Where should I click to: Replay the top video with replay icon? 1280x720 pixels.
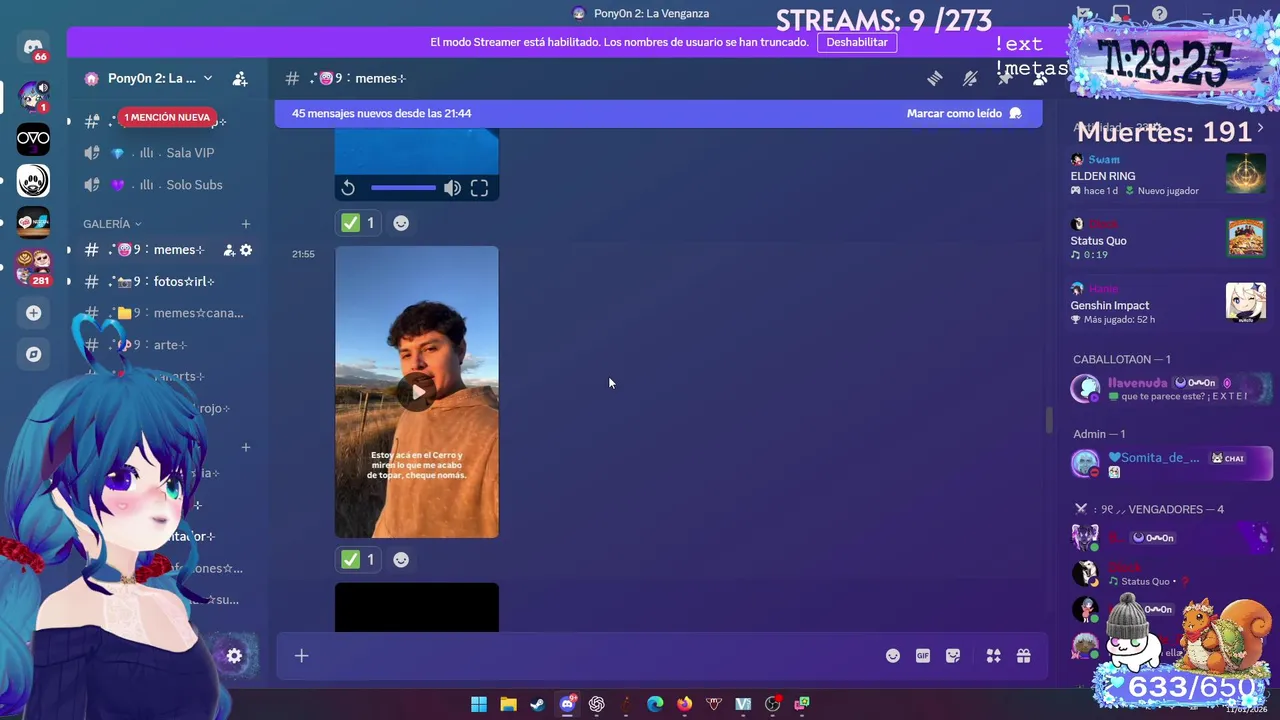(x=348, y=188)
